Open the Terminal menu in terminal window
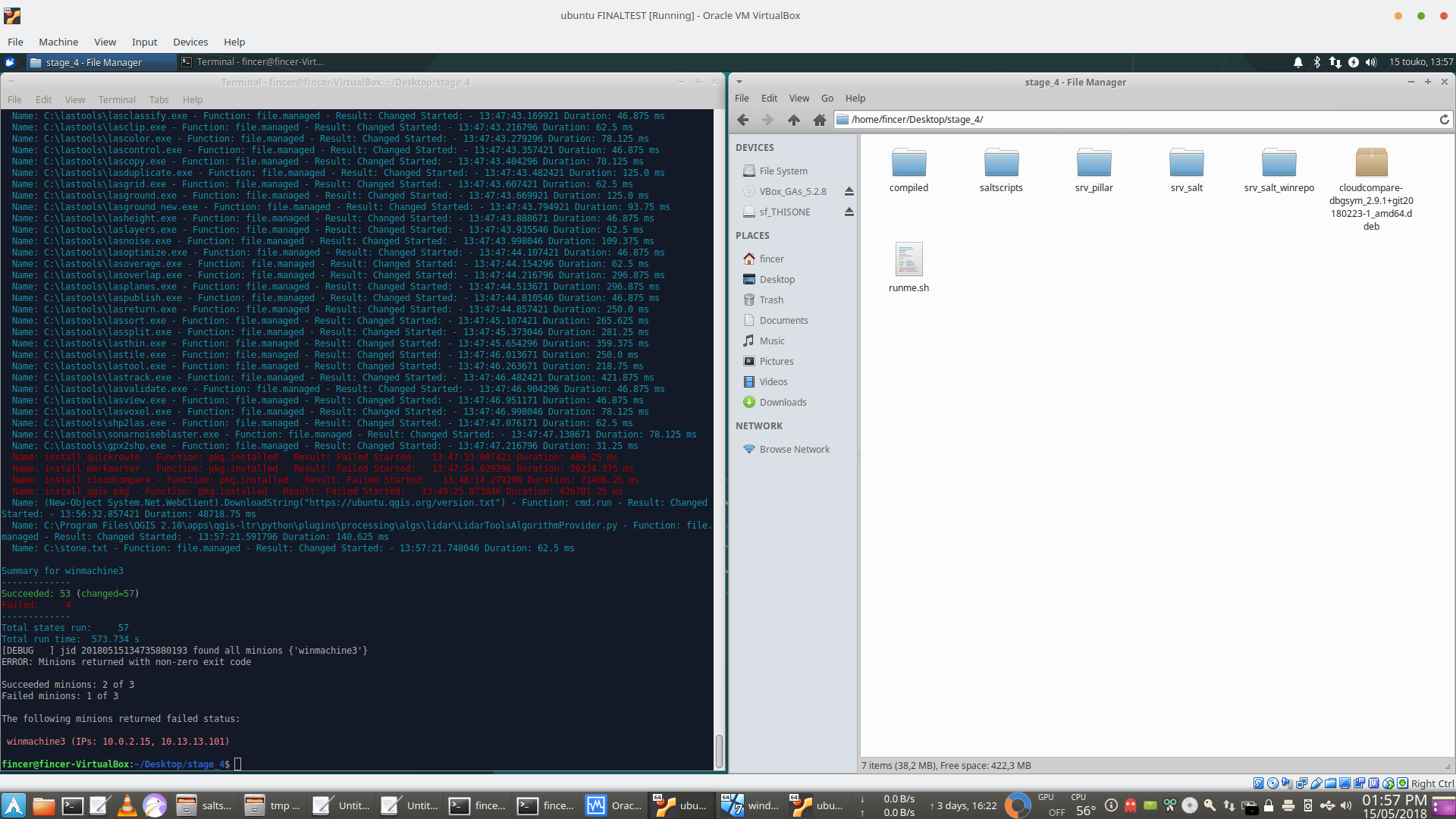The height and width of the screenshot is (819, 1456). pos(117,99)
